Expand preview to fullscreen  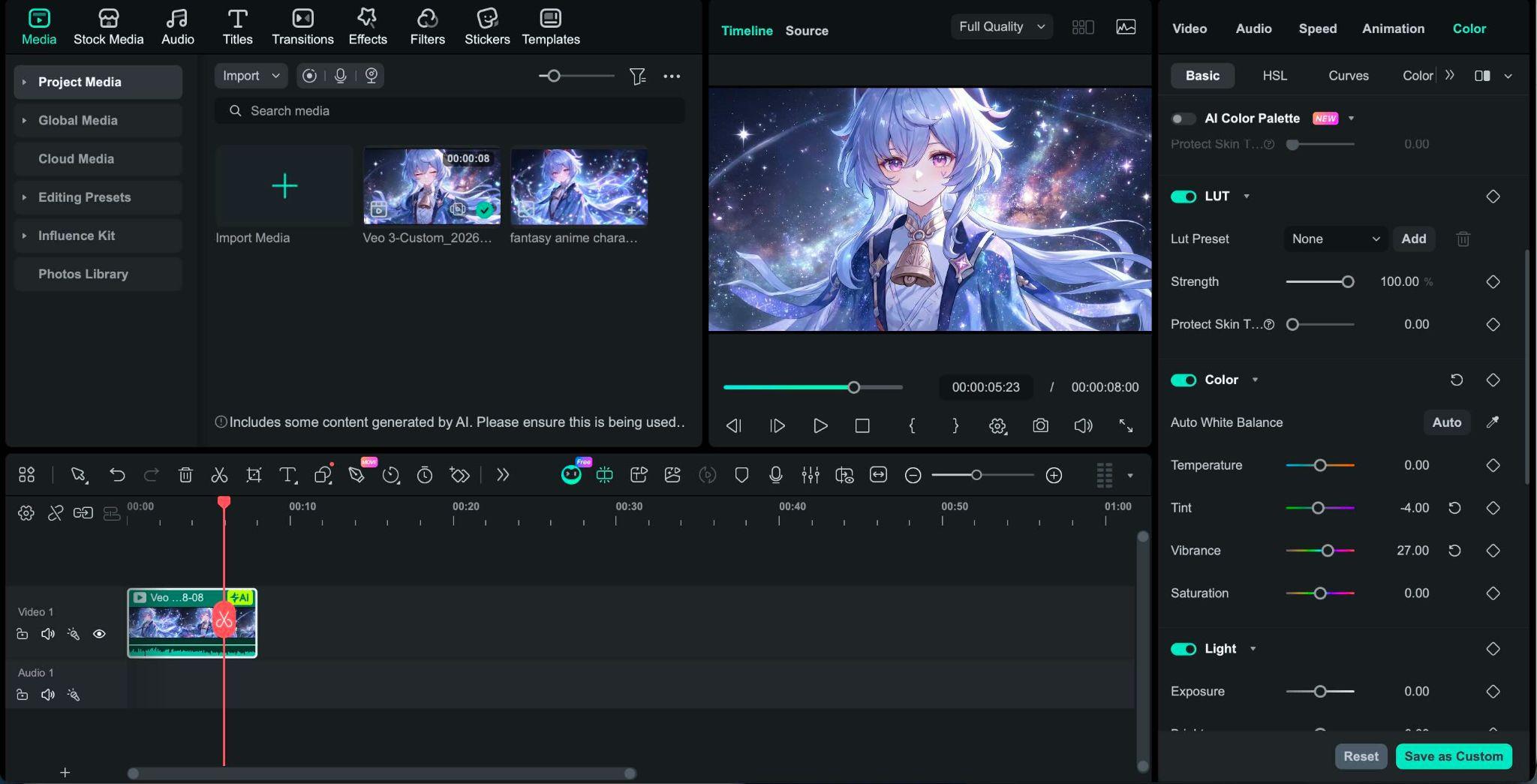coord(1126,426)
